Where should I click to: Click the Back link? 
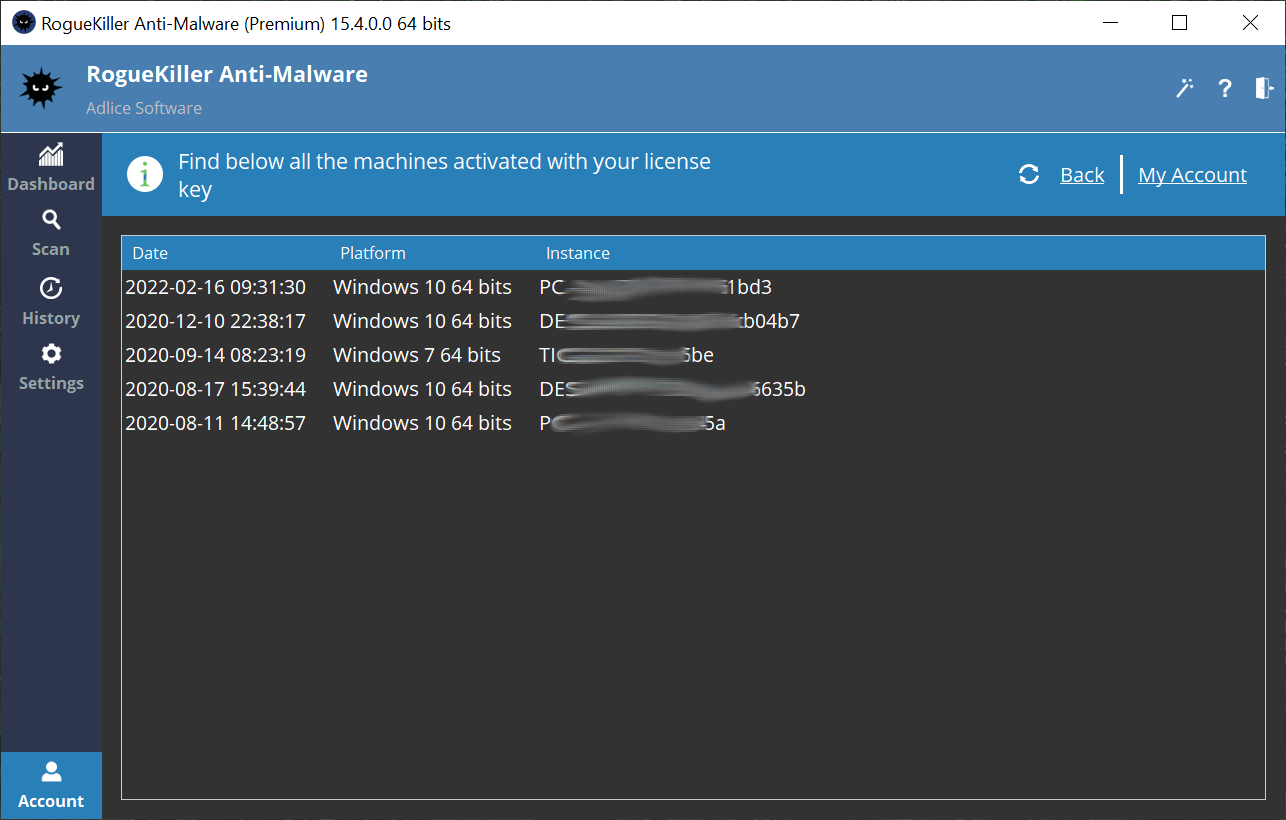coord(1082,175)
